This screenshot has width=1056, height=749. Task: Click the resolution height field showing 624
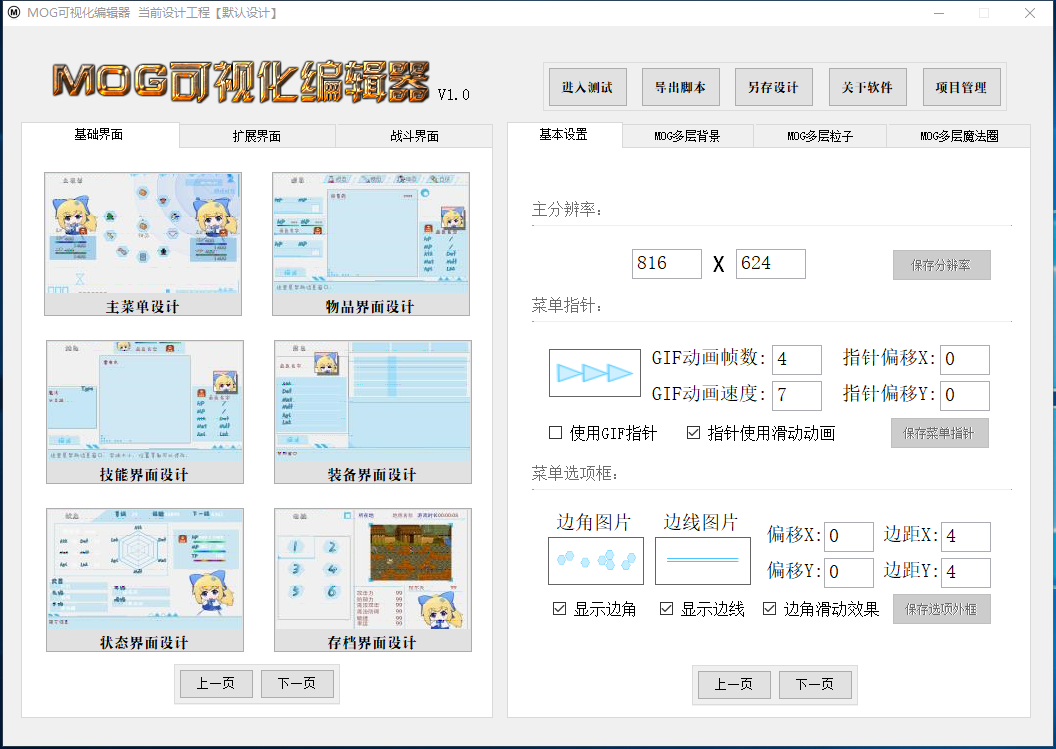[770, 263]
